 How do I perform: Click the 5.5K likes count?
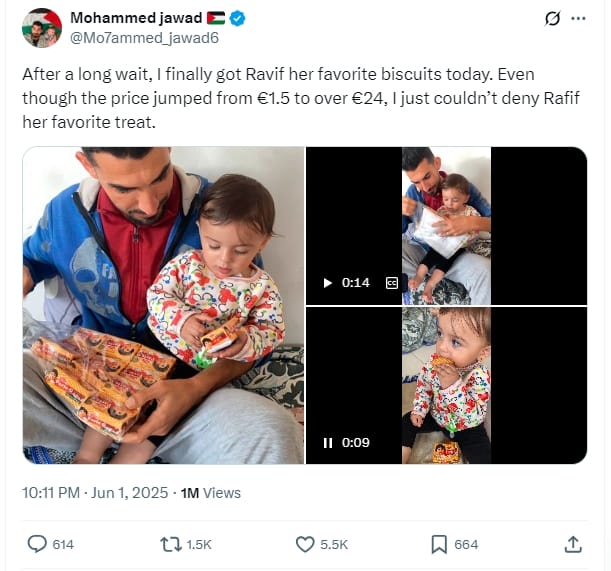pyautogui.click(x=334, y=544)
